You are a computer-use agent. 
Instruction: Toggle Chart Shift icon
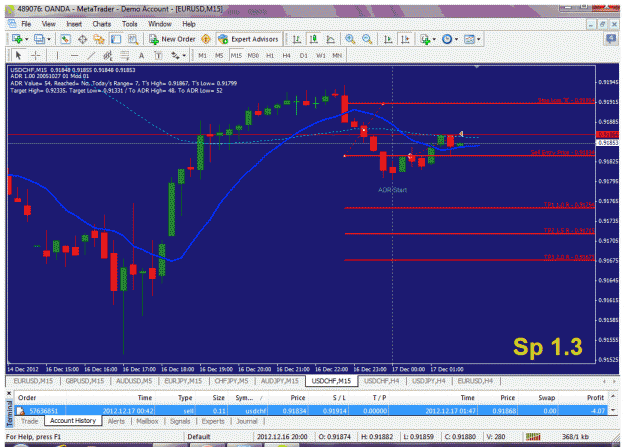pos(405,39)
